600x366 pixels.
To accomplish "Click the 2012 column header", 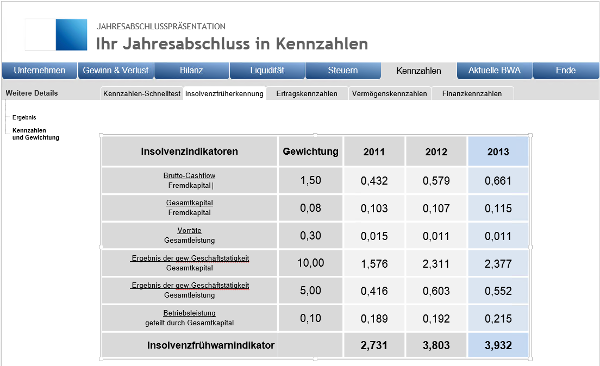I will pyautogui.click(x=436, y=152).
